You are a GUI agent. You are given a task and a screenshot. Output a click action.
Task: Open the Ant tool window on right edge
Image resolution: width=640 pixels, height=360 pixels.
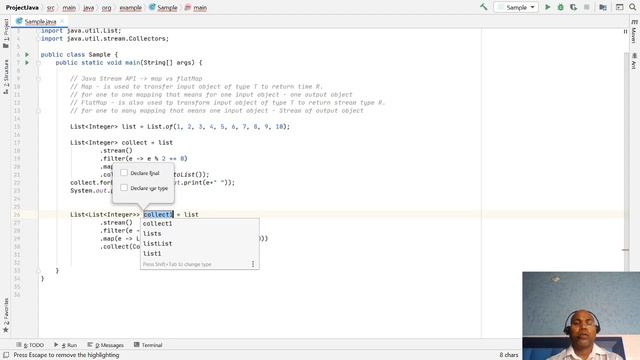click(x=634, y=61)
